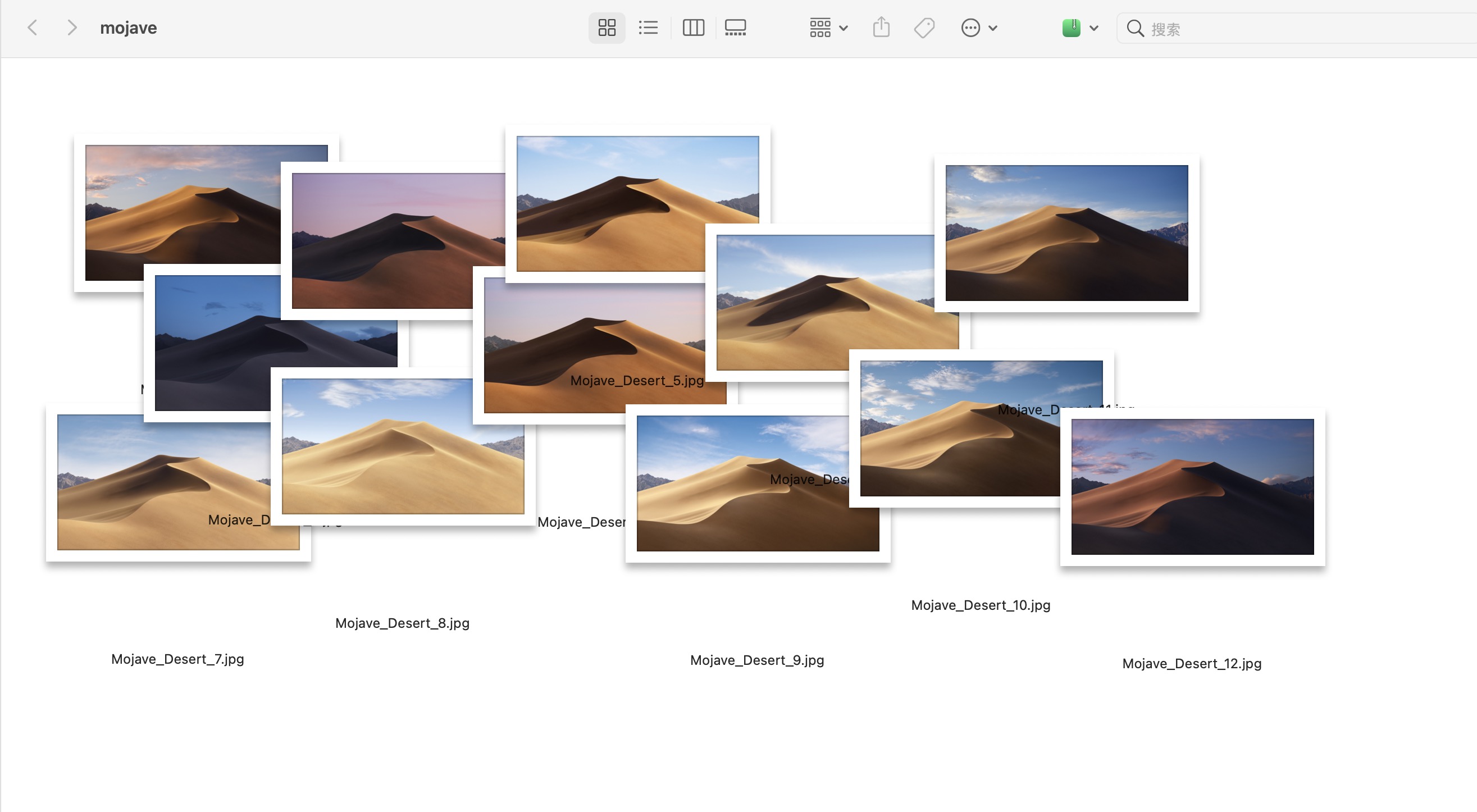Viewport: 1477px width, 812px height.
Task: Switch to gallery view
Action: [735, 28]
